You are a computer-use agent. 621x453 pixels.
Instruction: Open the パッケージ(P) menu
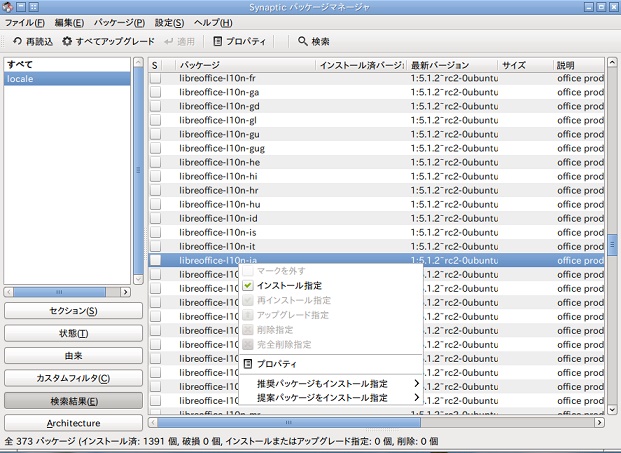[x=119, y=23]
